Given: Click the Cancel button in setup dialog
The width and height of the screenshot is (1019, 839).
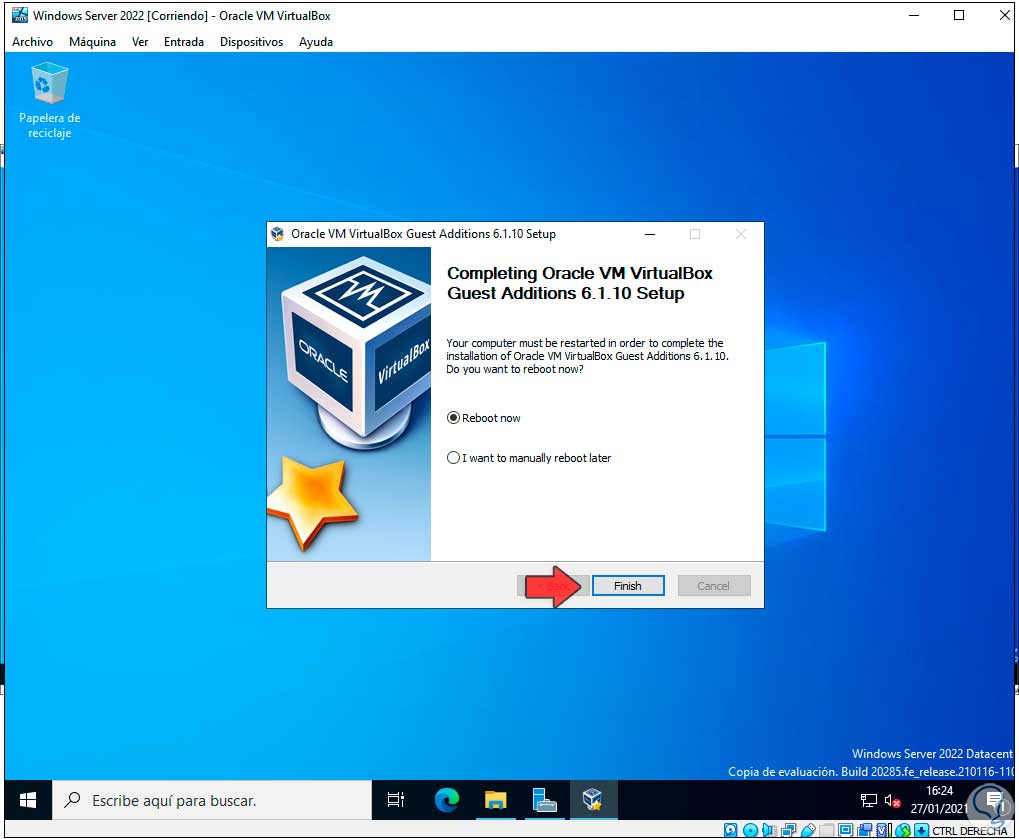Looking at the screenshot, I should 714,586.
